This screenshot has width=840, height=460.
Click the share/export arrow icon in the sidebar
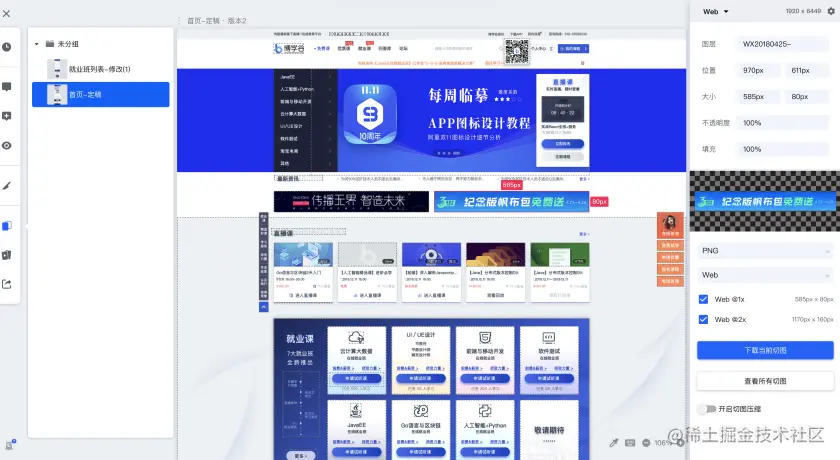pyautogui.click(x=6, y=284)
